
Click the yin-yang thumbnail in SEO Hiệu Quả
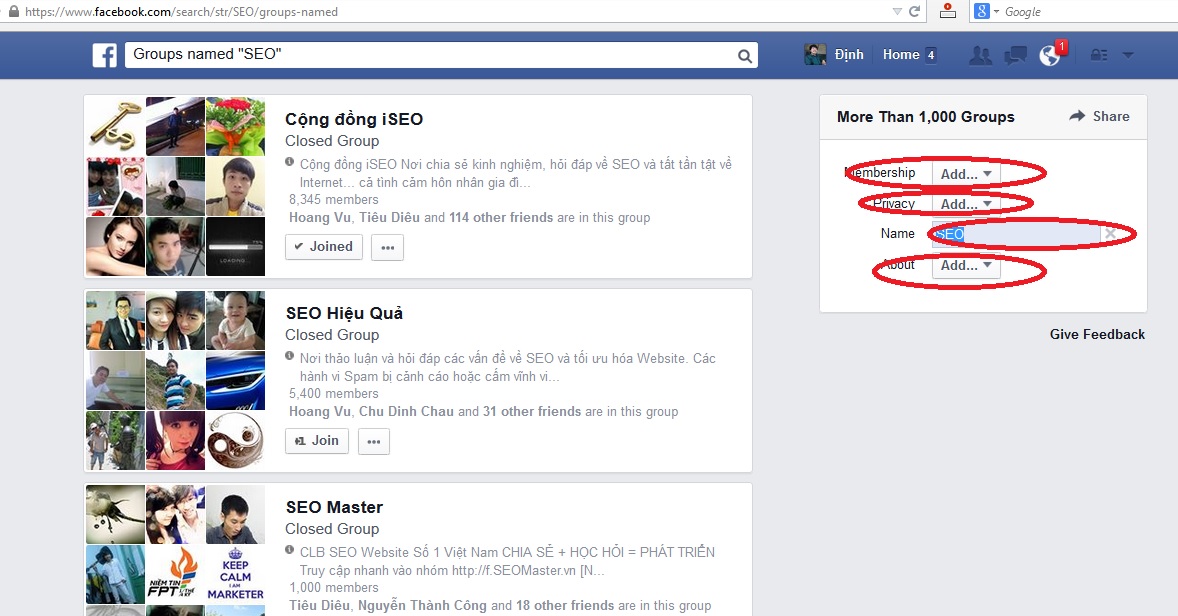point(235,440)
